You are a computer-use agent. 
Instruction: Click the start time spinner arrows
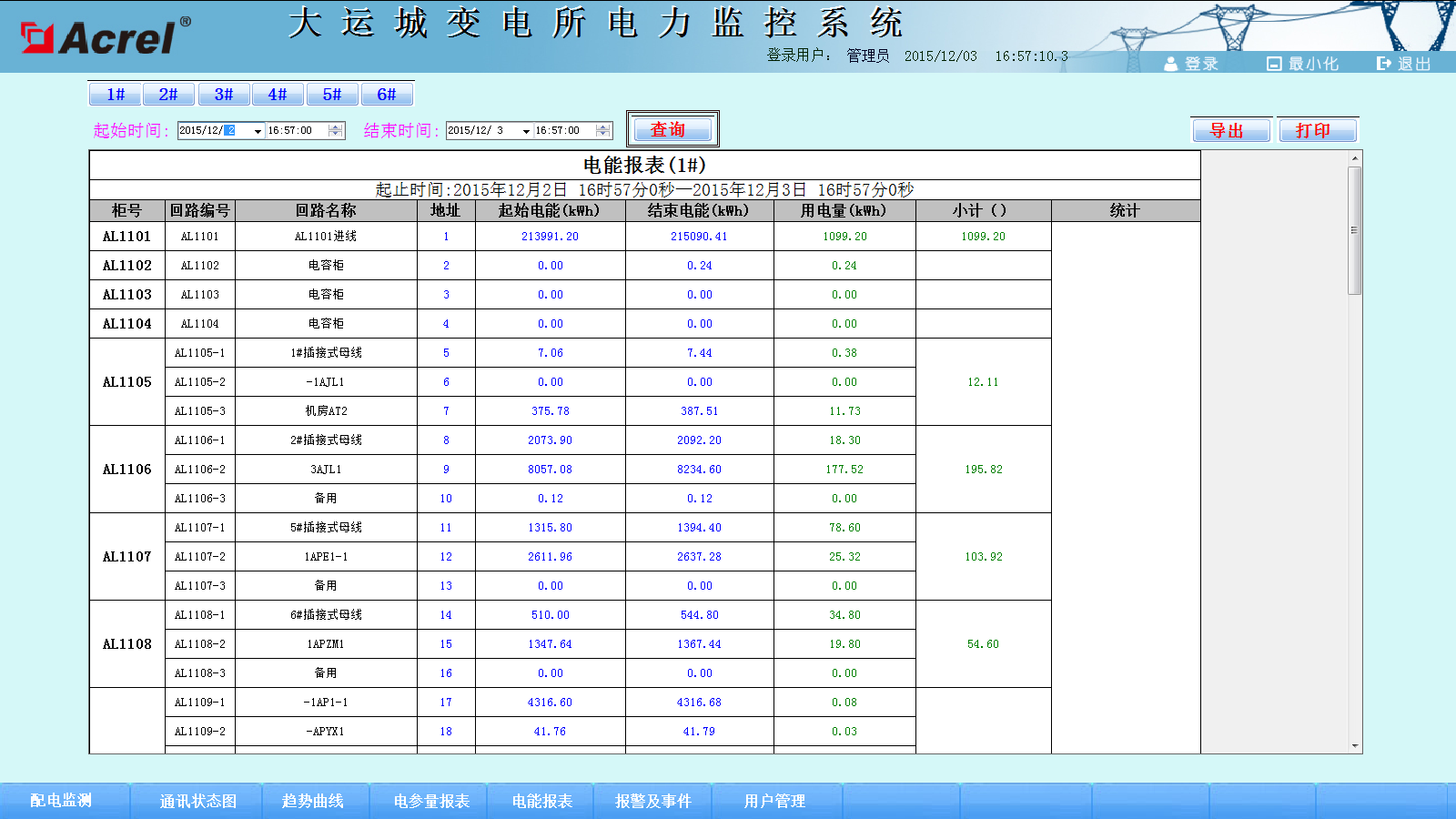336,131
